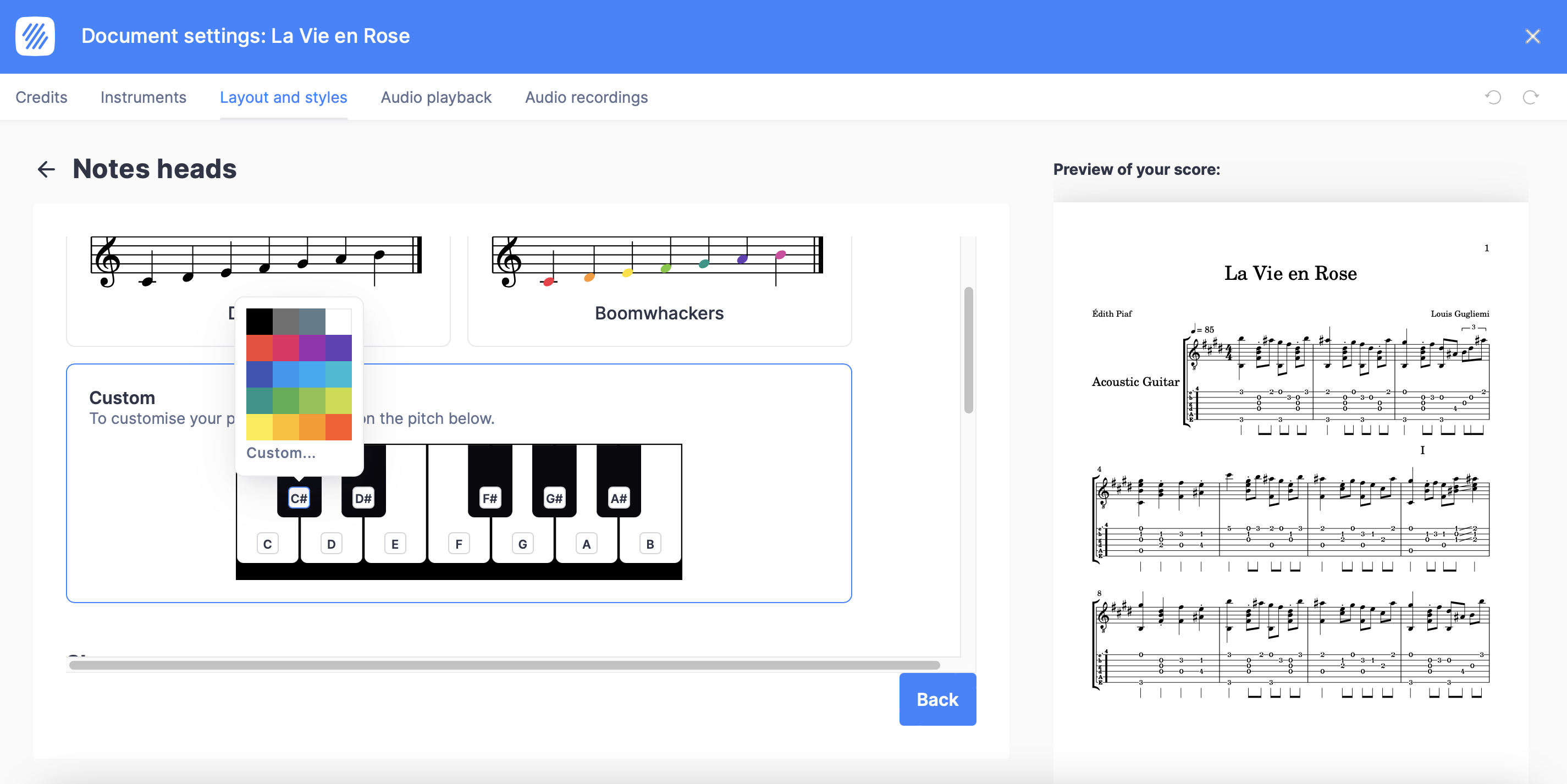
Task: Pick the black color swatch
Action: 259,321
